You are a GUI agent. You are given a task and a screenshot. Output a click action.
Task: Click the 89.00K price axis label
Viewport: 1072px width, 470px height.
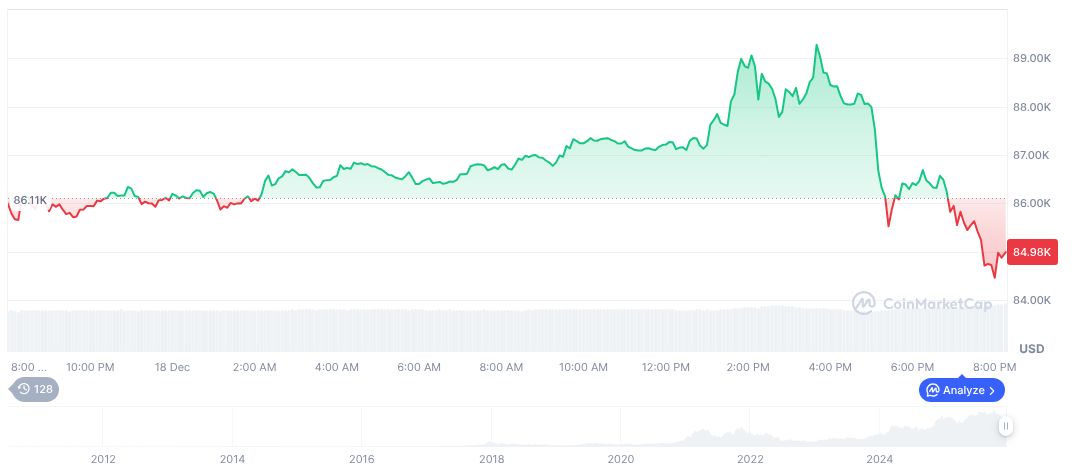[x=1032, y=59]
